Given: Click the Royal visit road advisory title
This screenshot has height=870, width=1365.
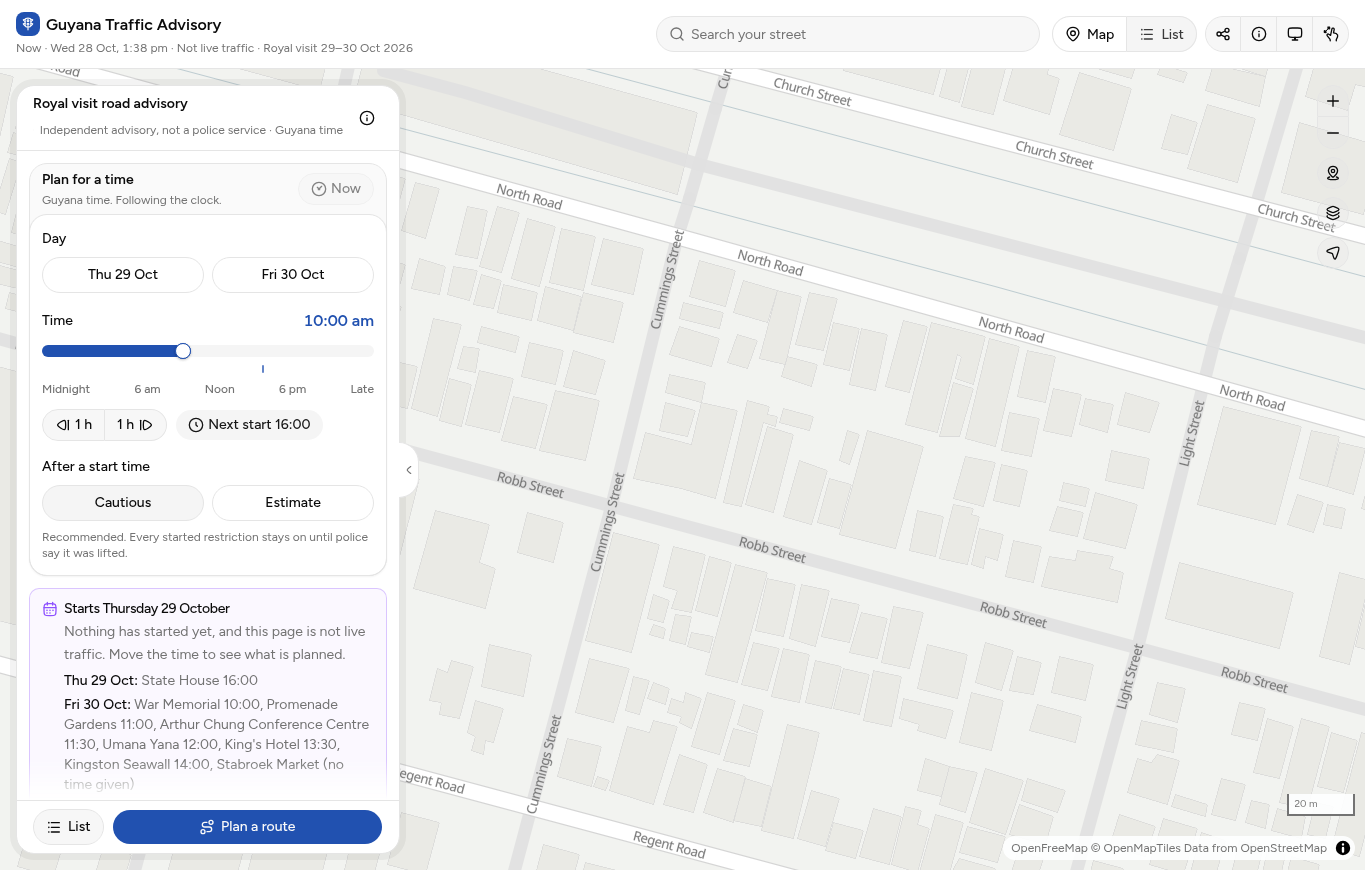Looking at the screenshot, I should (110, 103).
